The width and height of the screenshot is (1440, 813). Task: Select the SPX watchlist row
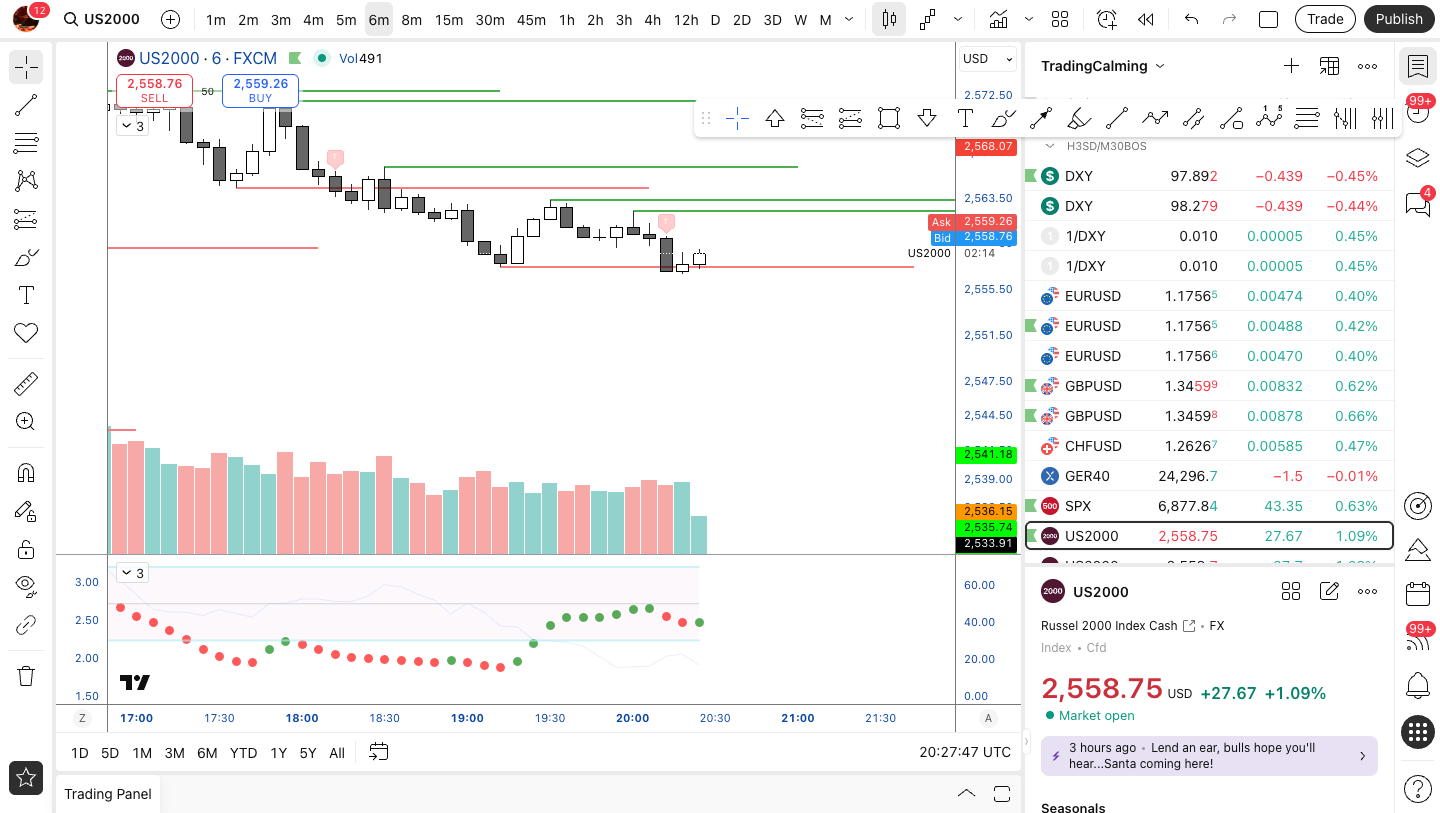pyautogui.click(x=1209, y=506)
